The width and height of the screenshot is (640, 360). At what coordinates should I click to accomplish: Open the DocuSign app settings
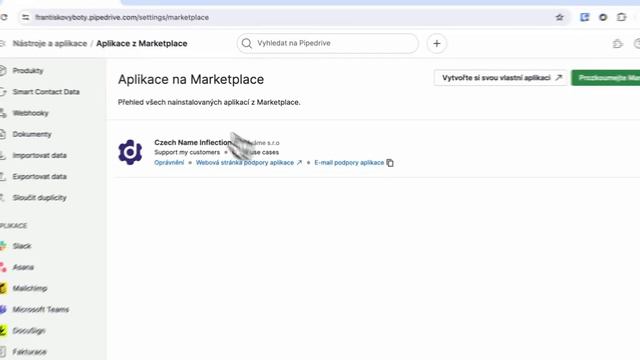29,331
